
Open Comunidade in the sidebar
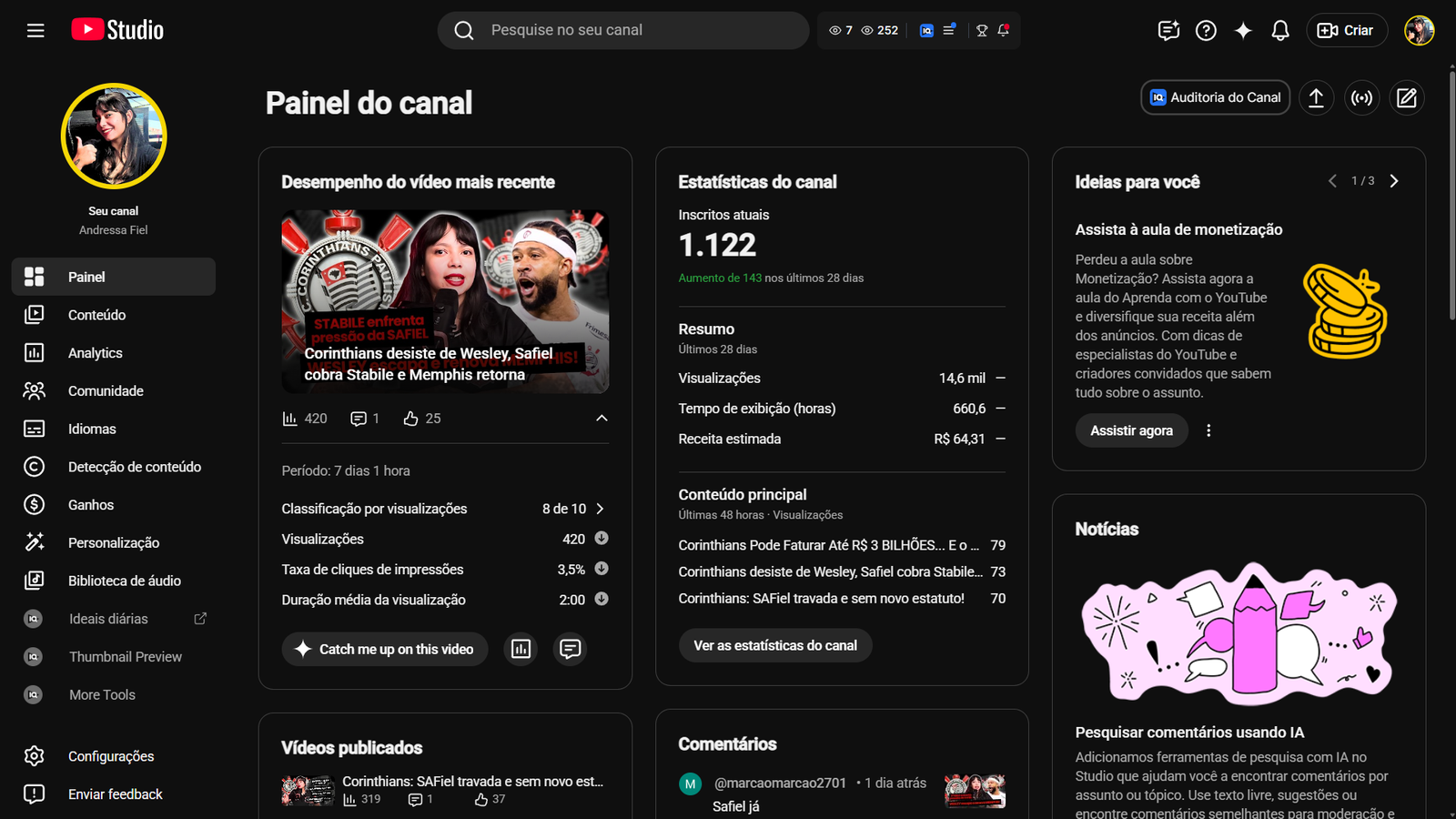tap(114, 391)
